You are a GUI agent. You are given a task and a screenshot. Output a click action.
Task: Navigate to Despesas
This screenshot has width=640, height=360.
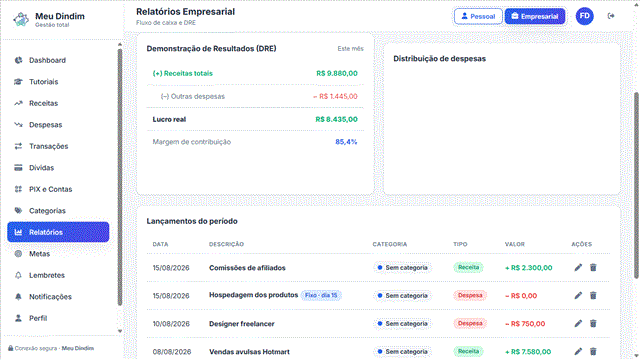58,124
